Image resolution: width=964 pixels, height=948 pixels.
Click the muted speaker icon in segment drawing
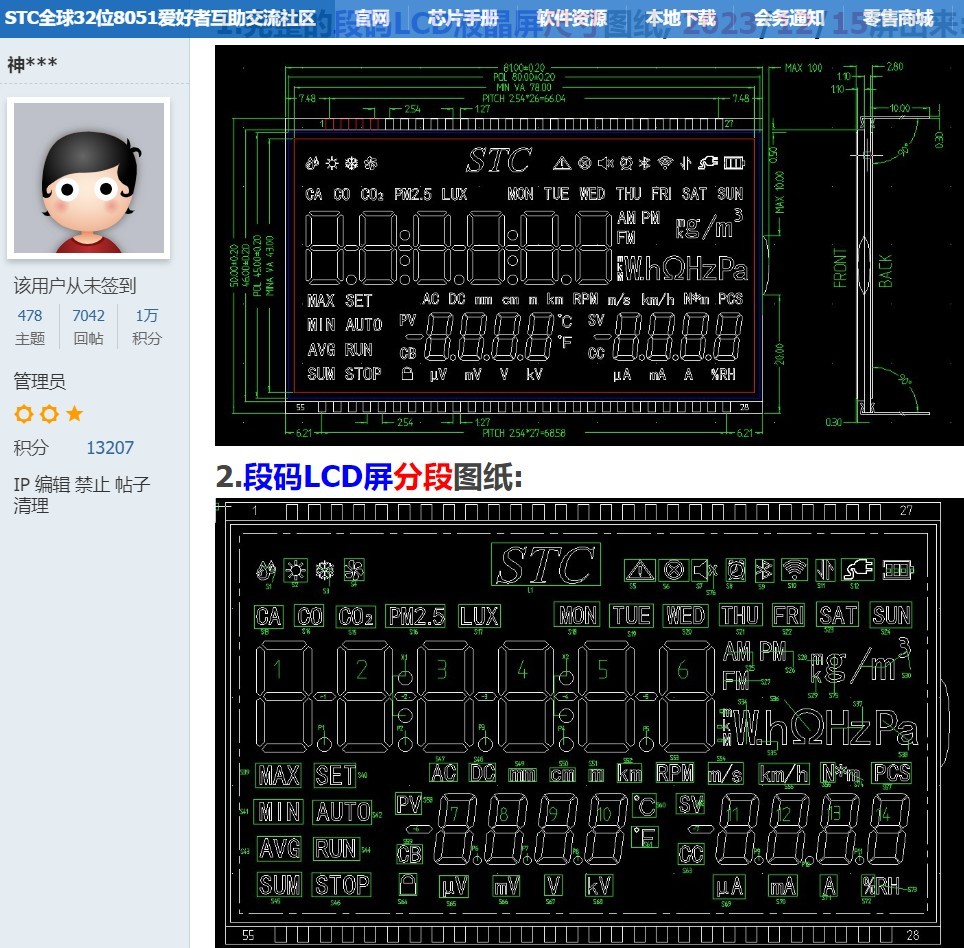[x=704, y=570]
